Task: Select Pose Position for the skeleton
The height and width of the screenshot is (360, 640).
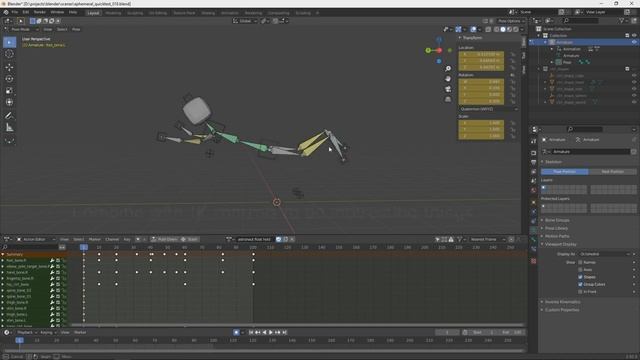Action: click(564, 172)
